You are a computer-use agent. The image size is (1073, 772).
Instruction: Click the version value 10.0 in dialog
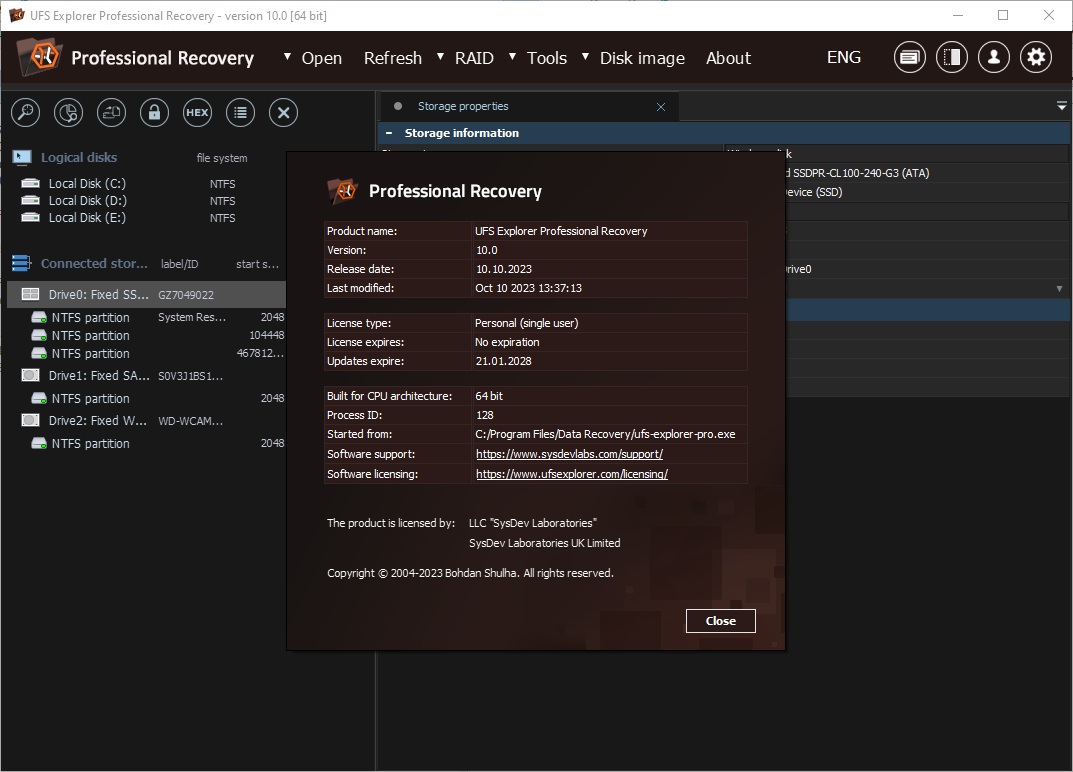pos(487,250)
